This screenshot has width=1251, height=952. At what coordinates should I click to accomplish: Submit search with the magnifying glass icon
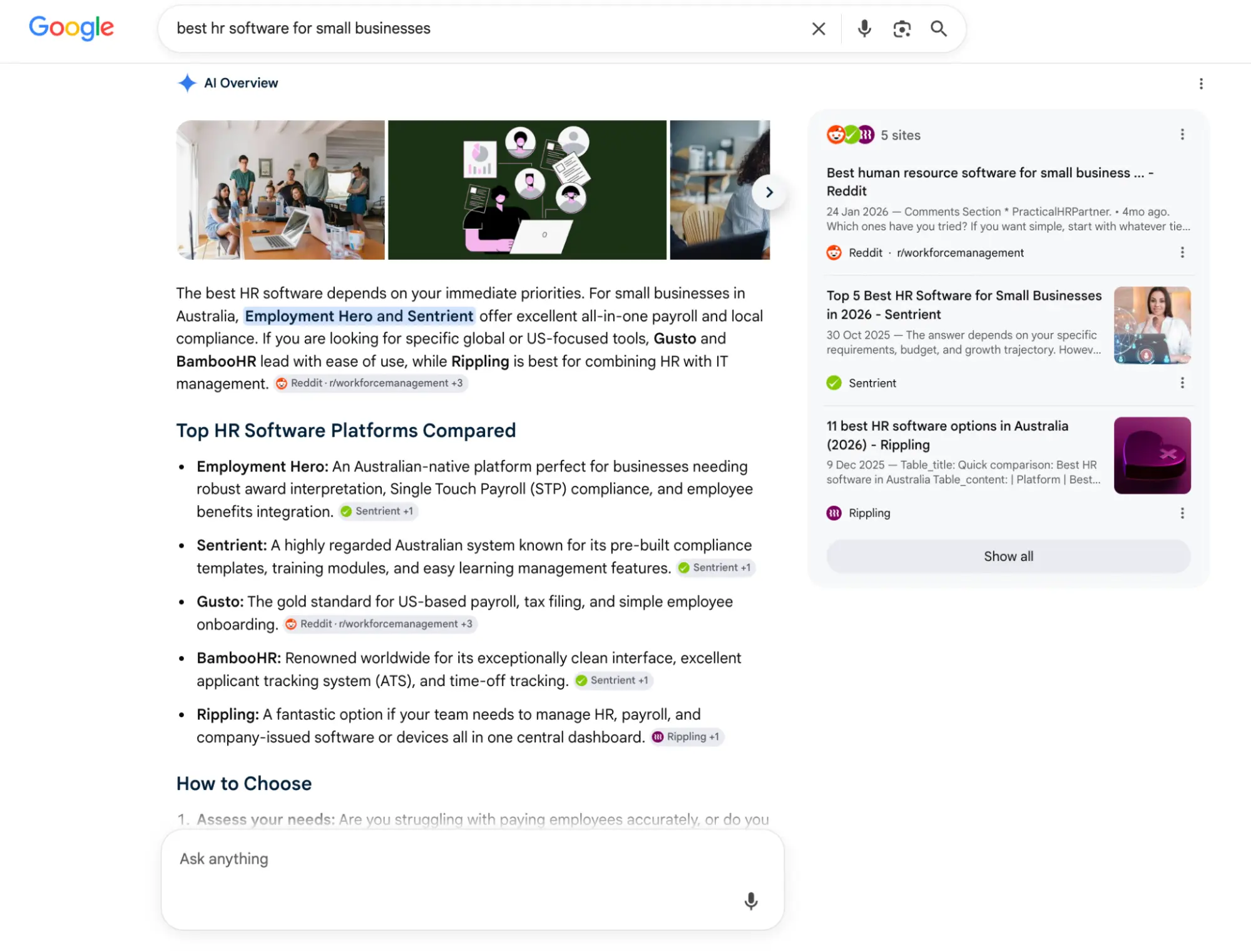[938, 29]
